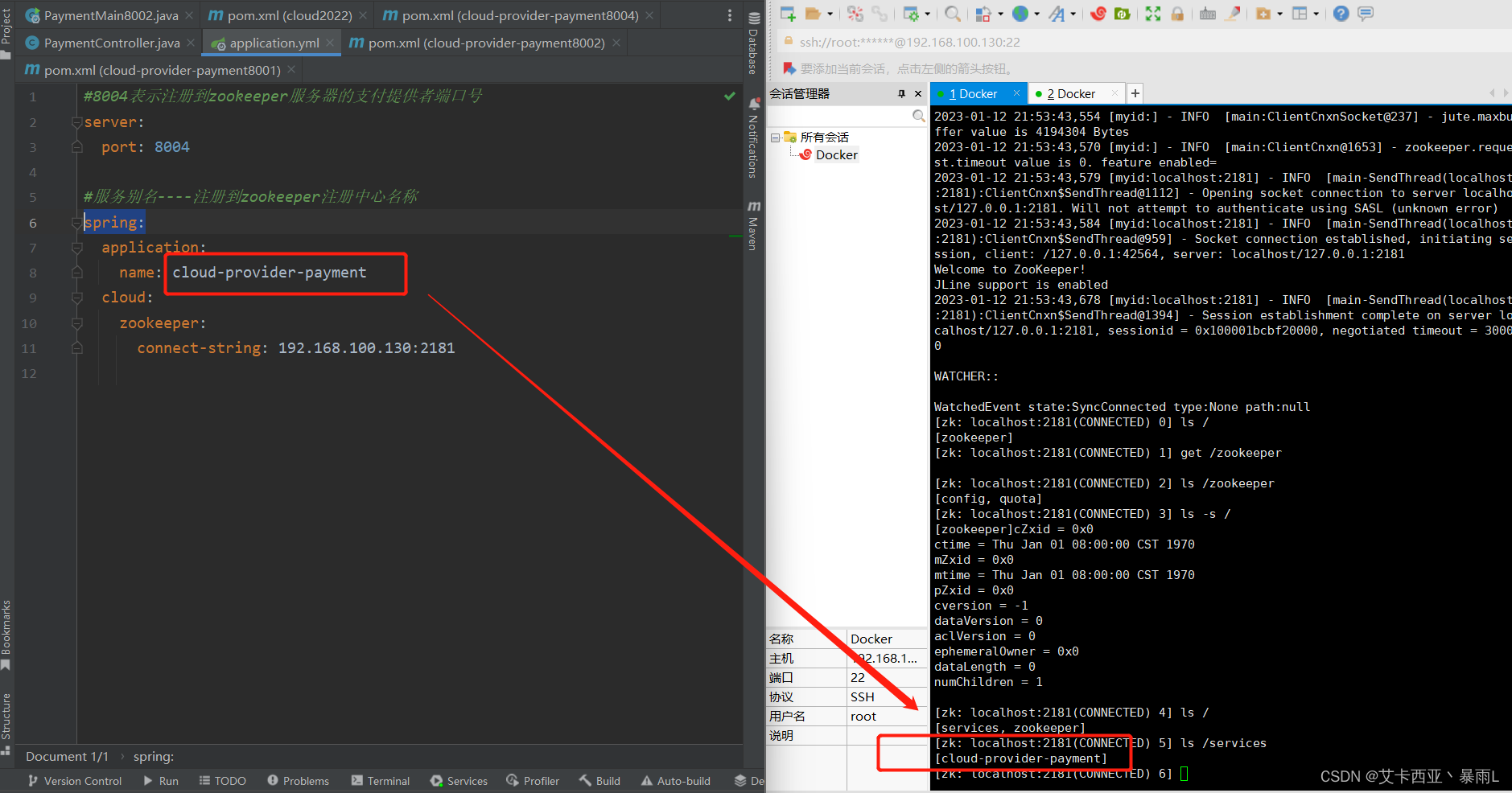This screenshot has width=1512, height=793.
Task: Close the session manager panel
Action: pyautogui.click(x=918, y=94)
